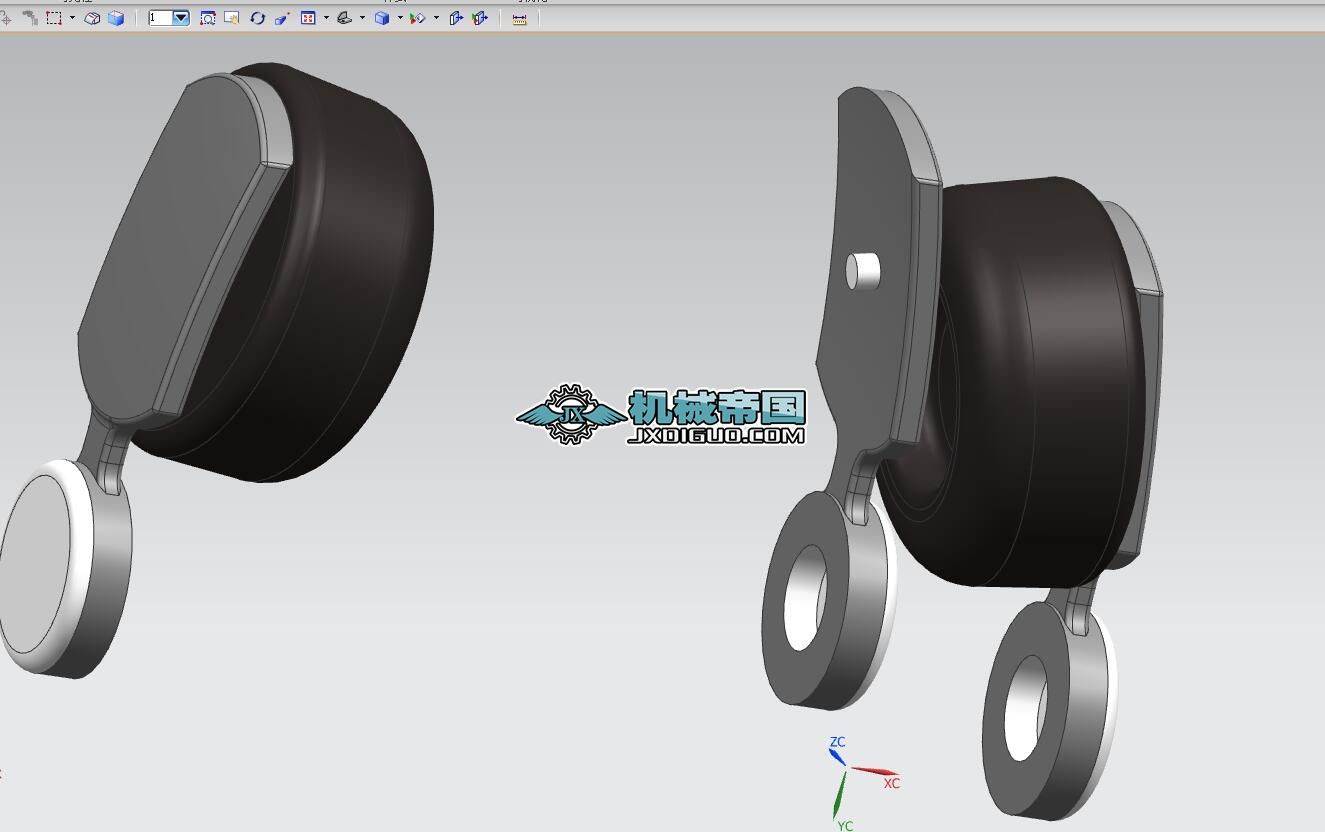Expand the rendering style dropdown arrow
1325x832 pixels.
400,18
